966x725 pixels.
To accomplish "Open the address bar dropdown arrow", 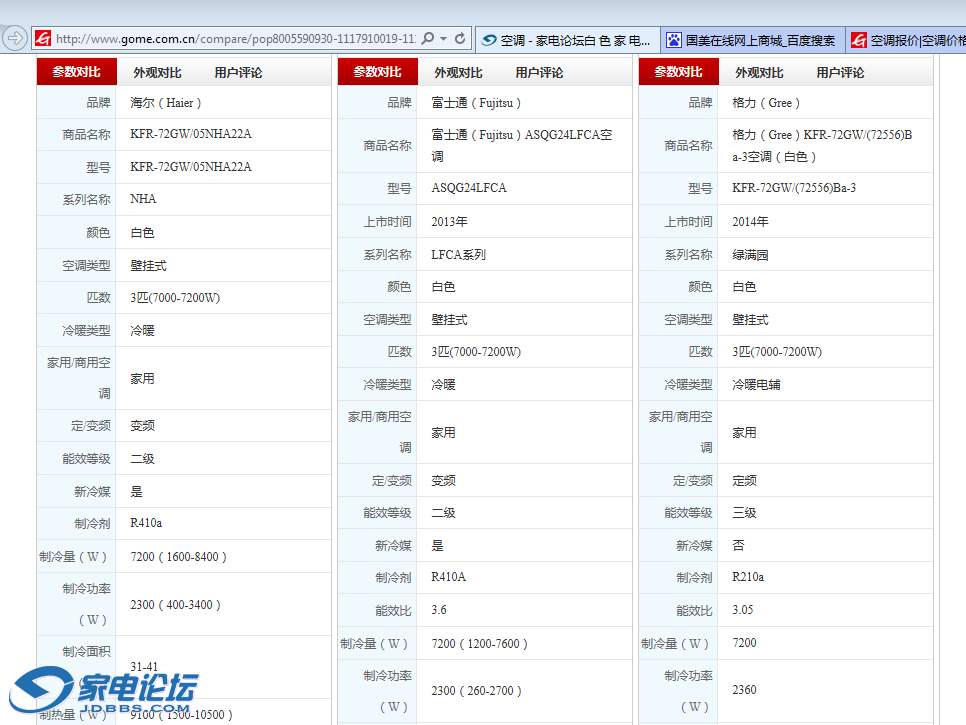I will coord(444,39).
